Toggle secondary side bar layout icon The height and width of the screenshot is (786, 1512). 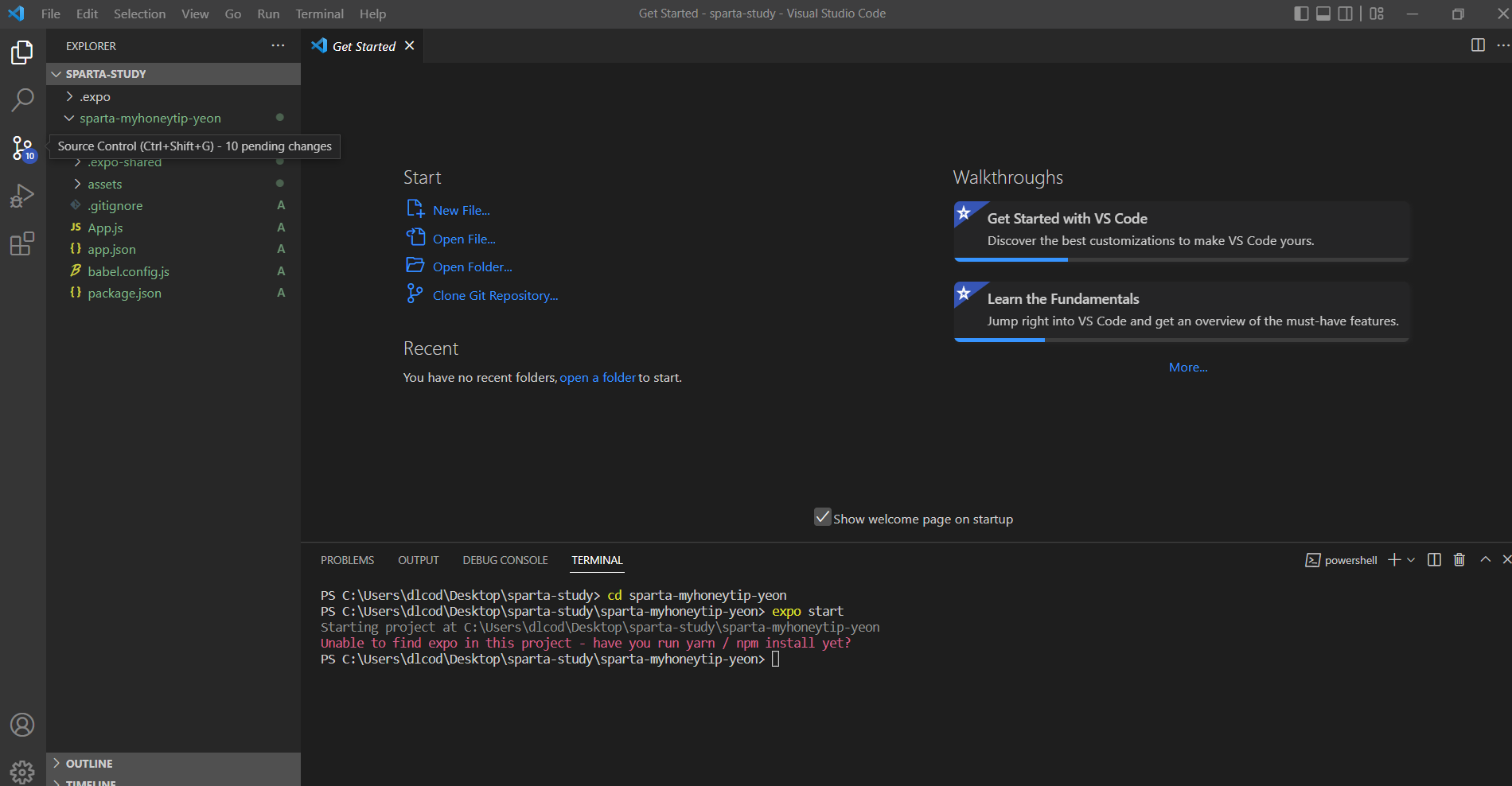[x=1345, y=14]
